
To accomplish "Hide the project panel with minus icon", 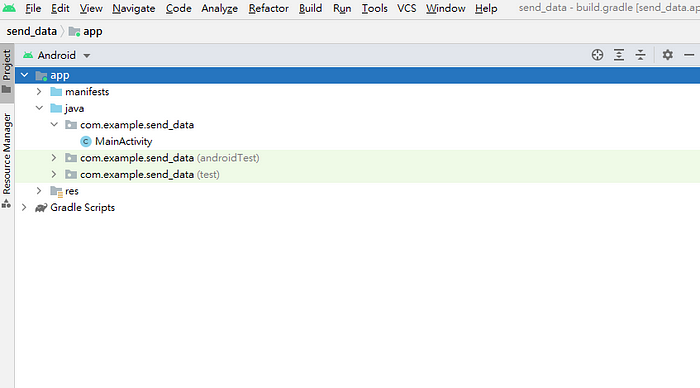I will [689, 55].
